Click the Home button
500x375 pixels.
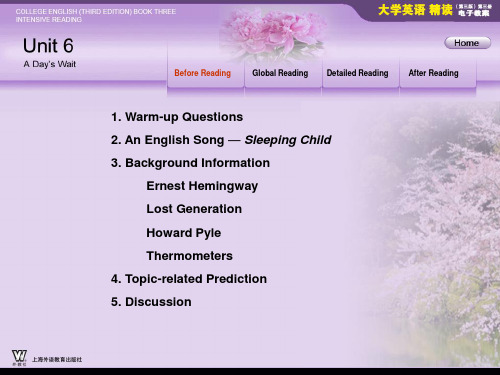[x=467, y=43]
